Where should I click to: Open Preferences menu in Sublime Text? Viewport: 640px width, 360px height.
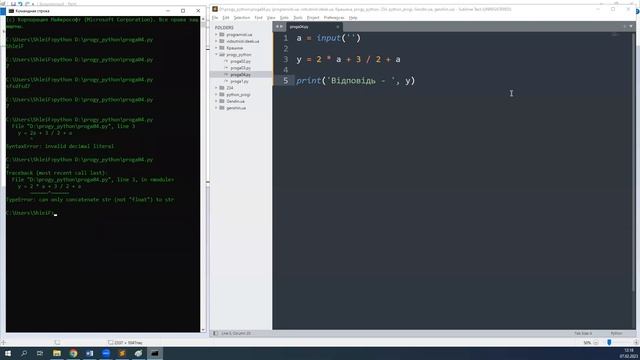click(334, 18)
